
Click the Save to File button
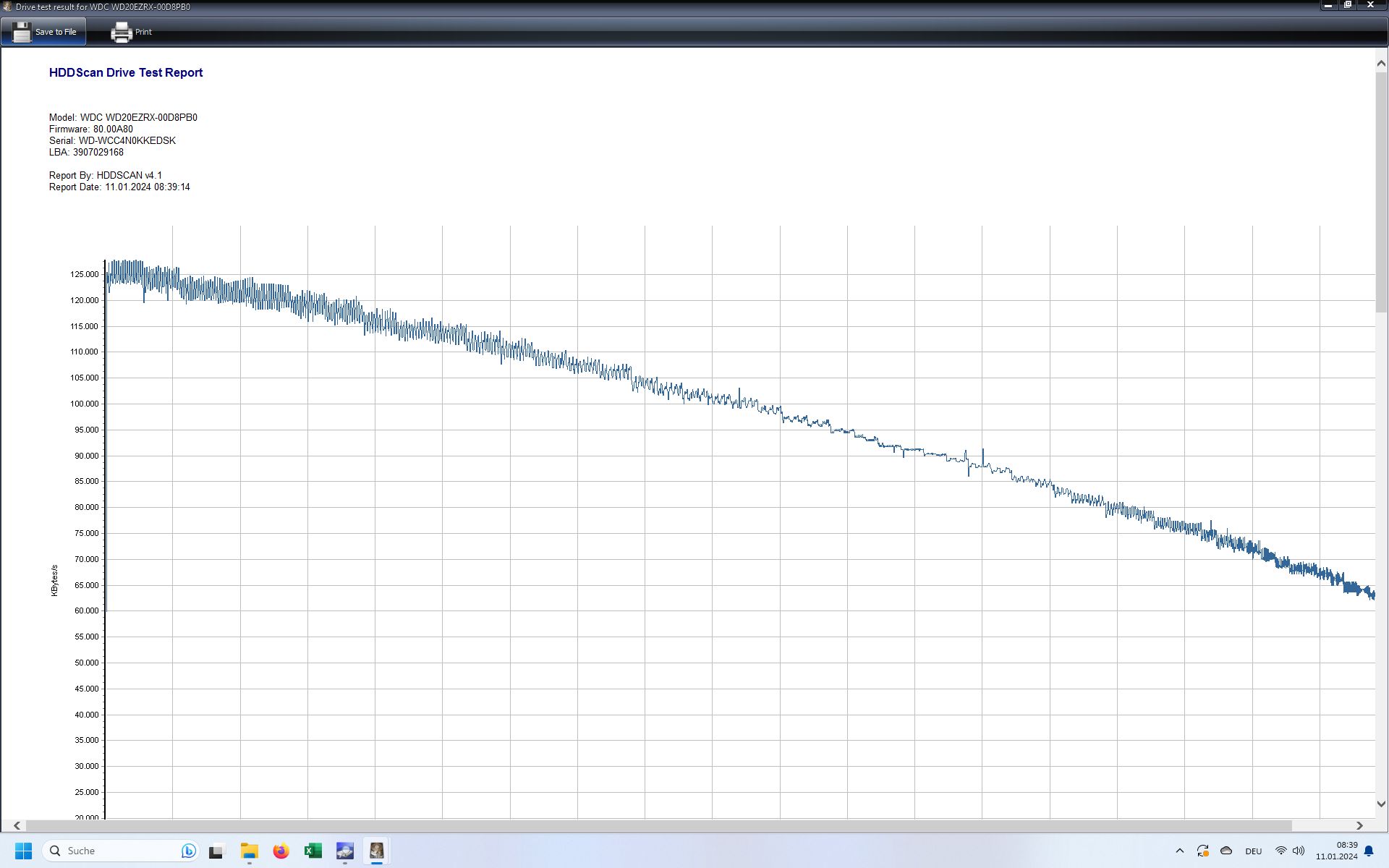[x=44, y=32]
